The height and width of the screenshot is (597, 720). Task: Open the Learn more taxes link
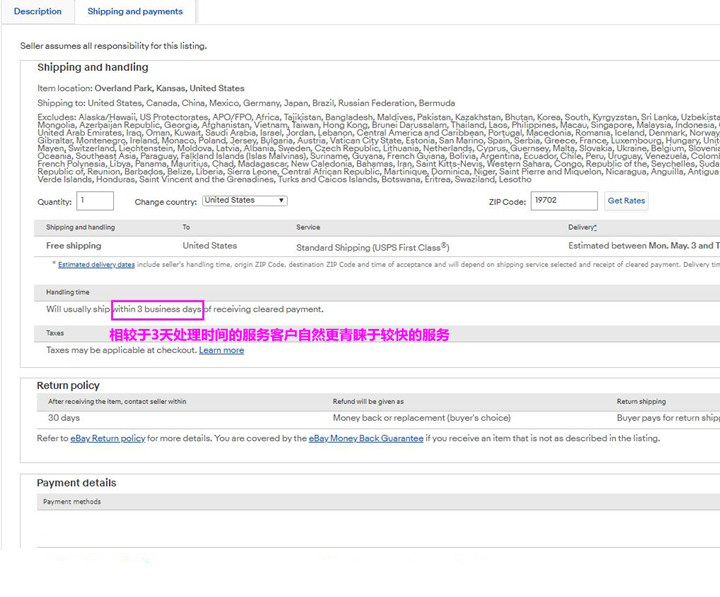point(221,350)
